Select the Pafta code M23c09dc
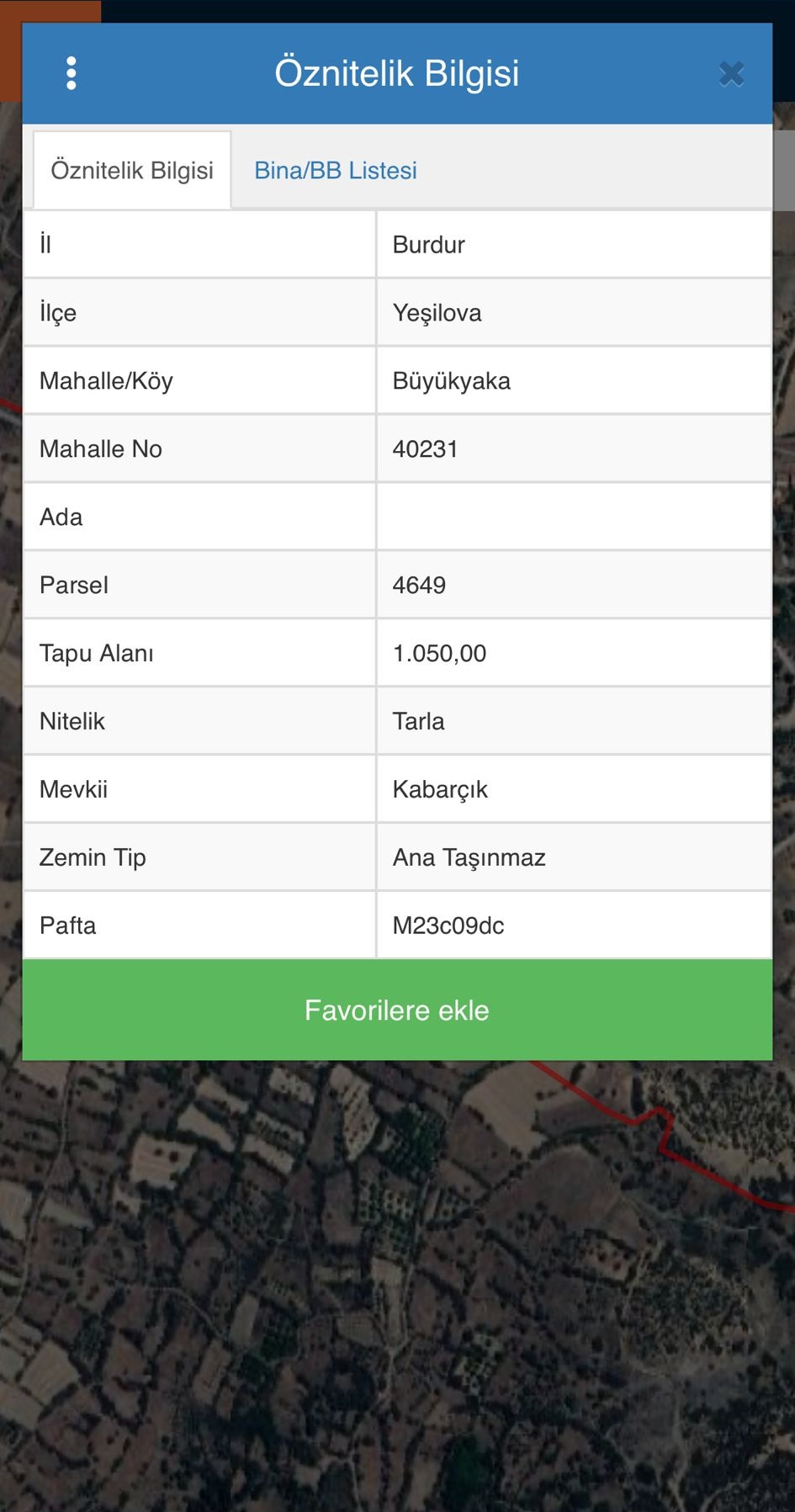Screen dimensions: 795x1512 click(448, 926)
